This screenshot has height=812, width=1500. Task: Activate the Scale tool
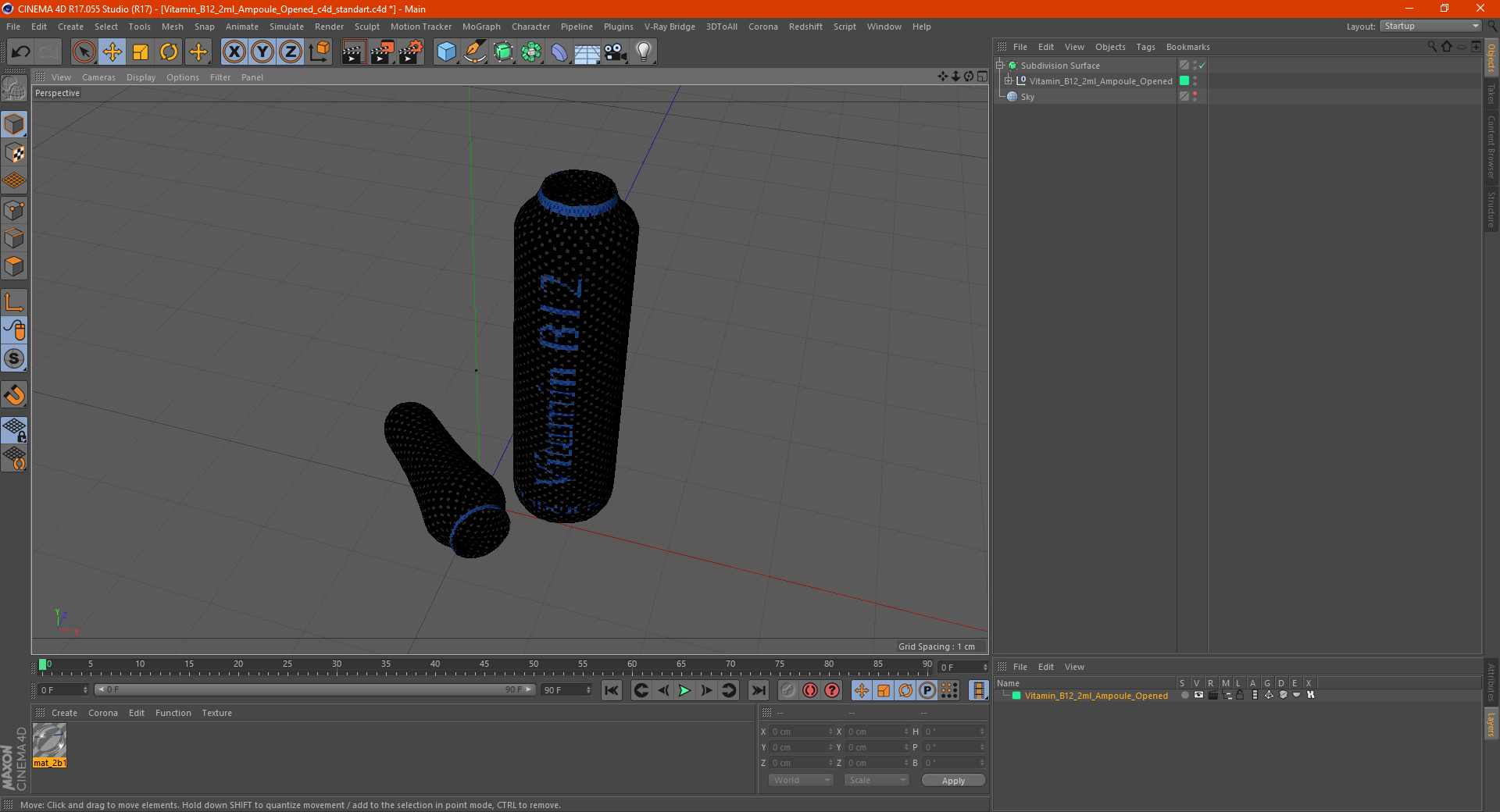(x=141, y=52)
